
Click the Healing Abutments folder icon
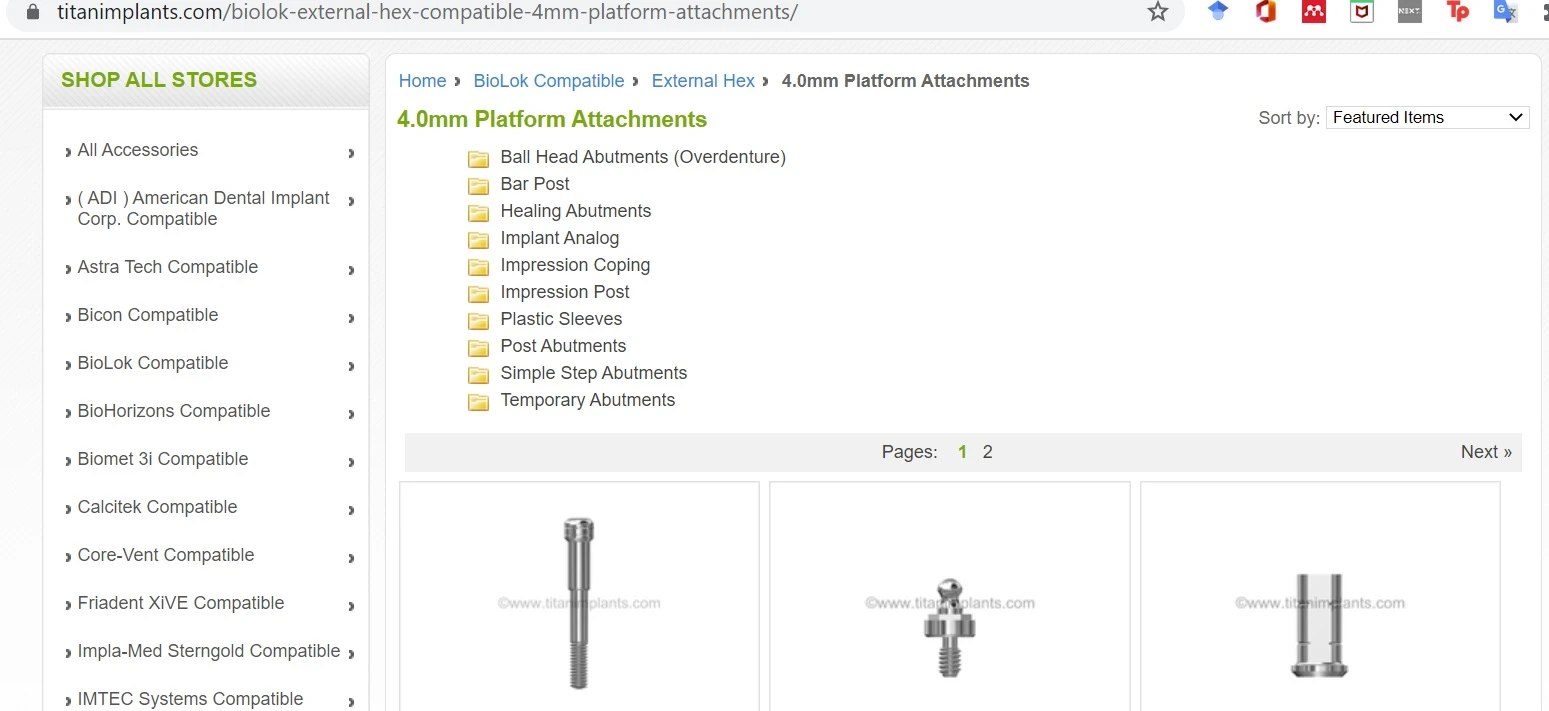point(479,213)
